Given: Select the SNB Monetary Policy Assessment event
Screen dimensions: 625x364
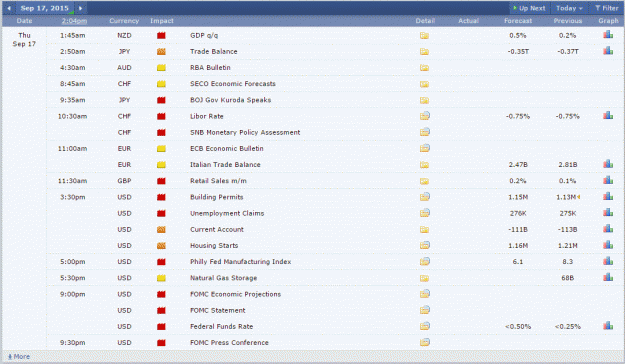Looking at the screenshot, I should click(245, 132).
